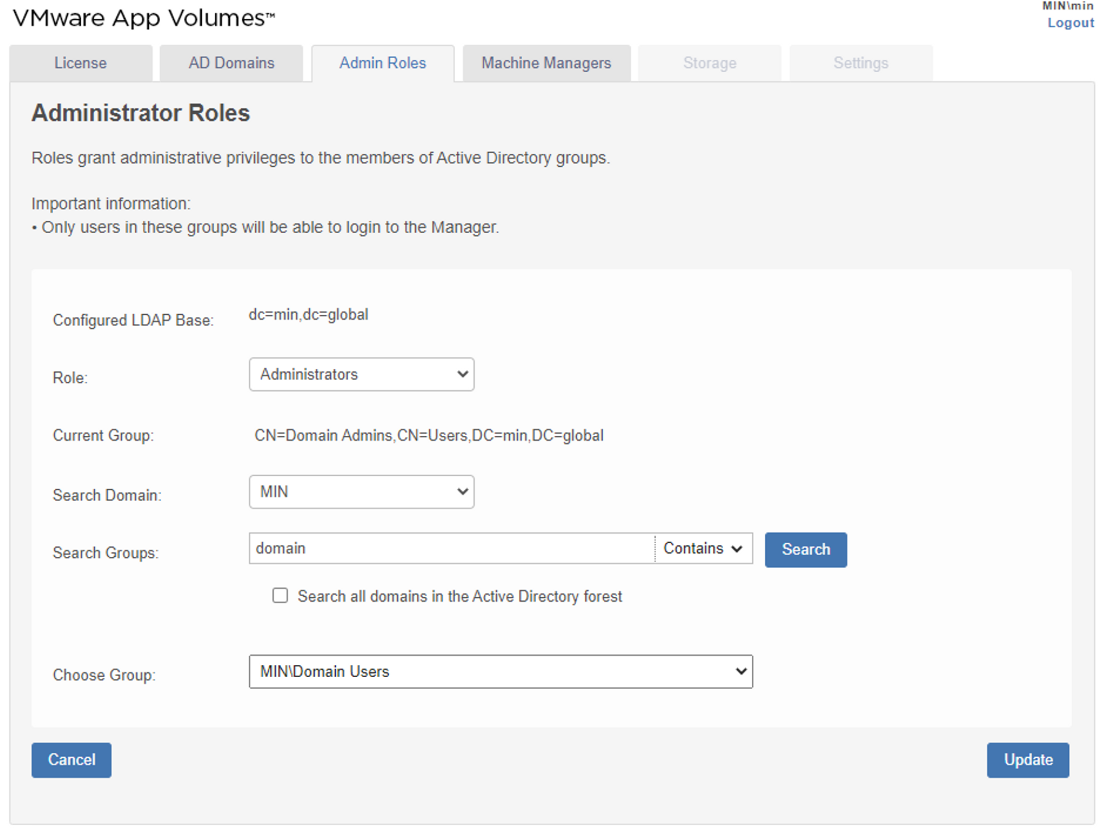Image resolution: width=1106 pixels, height=832 pixels.
Task: Click the Administrator Roles heading
Action: (x=140, y=114)
